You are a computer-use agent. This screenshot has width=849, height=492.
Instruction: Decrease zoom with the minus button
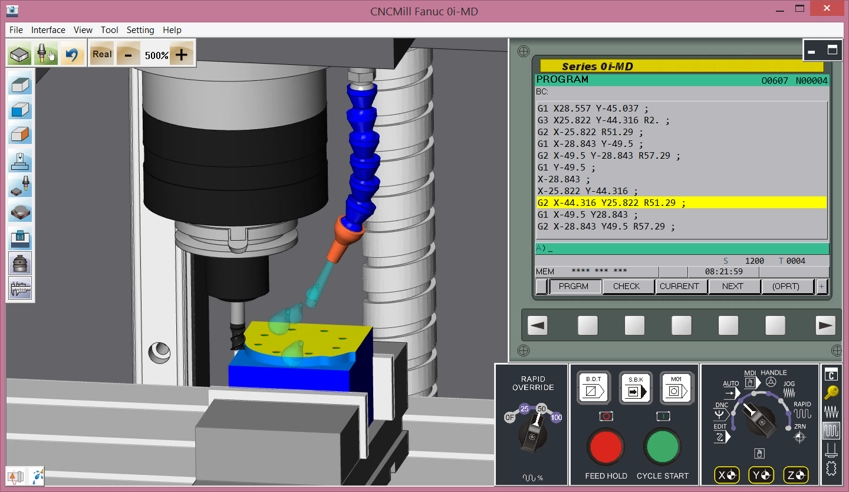click(128, 55)
